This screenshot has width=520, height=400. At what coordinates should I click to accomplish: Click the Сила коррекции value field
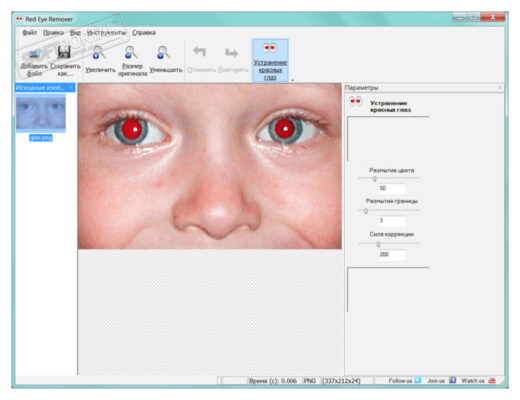(x=392, y=255)
